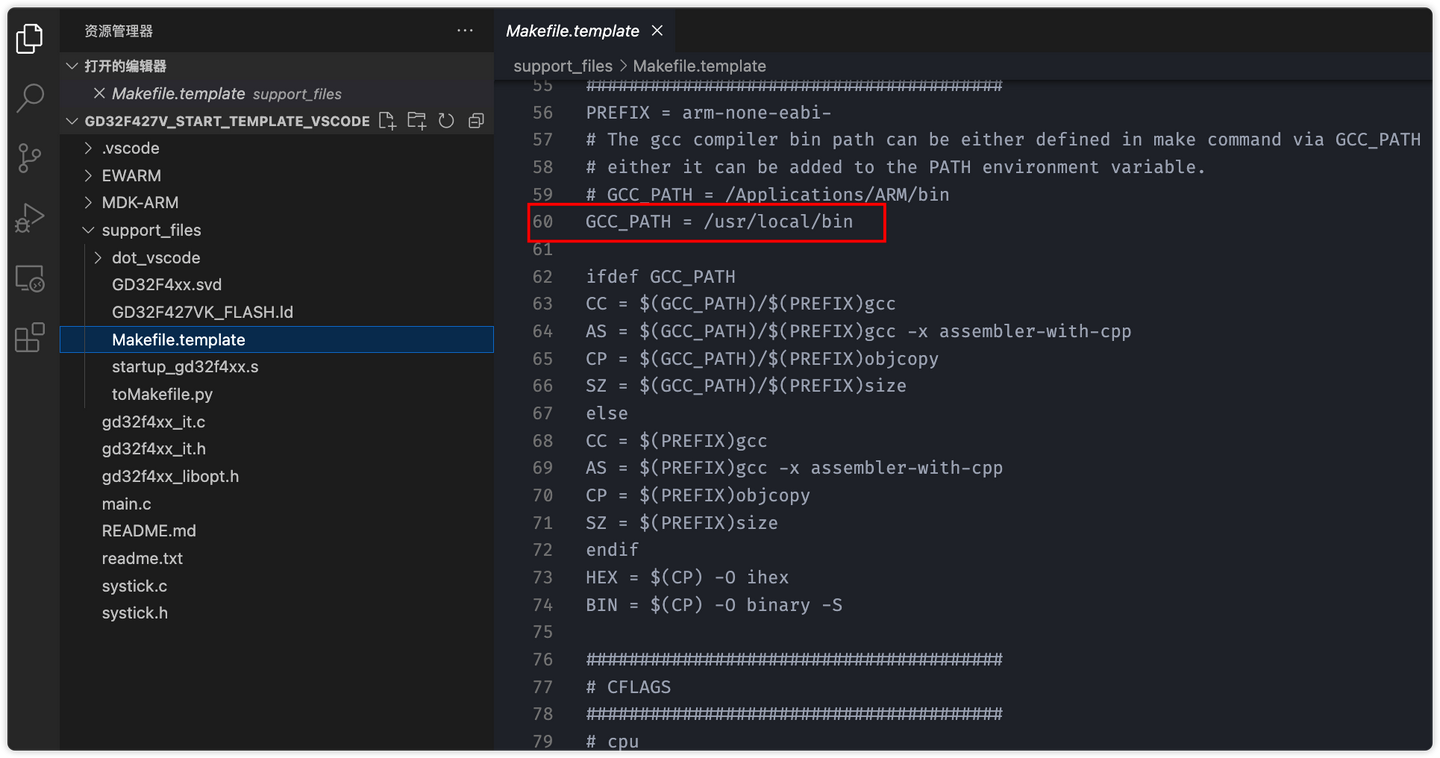The width and height of the screenshot is (1440, 758).
Task: Open the Remote Explorer view
Action: (x=29, y=279)
